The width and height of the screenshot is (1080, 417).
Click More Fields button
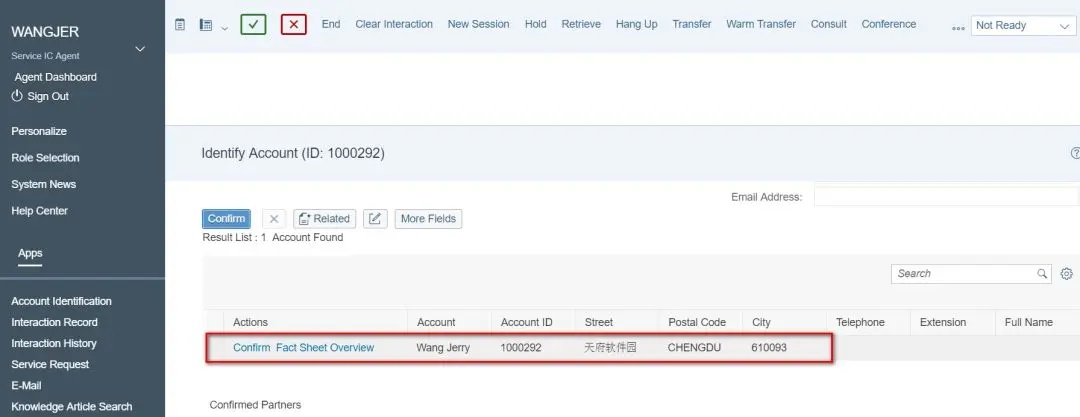pyautogui.click(x=428, y=218)
